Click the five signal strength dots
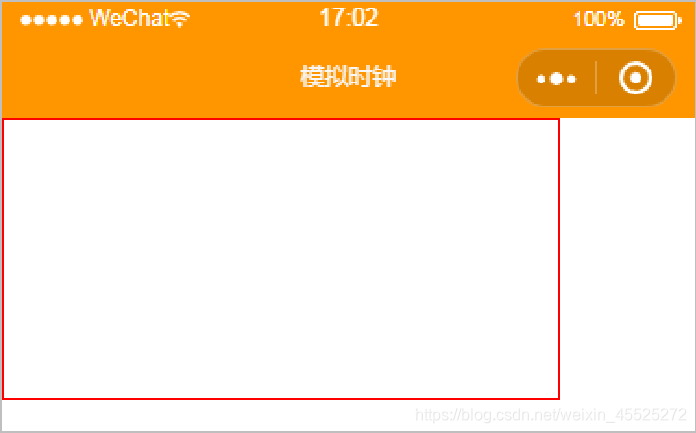The image size is (696, 433). (x=51, y=20)
